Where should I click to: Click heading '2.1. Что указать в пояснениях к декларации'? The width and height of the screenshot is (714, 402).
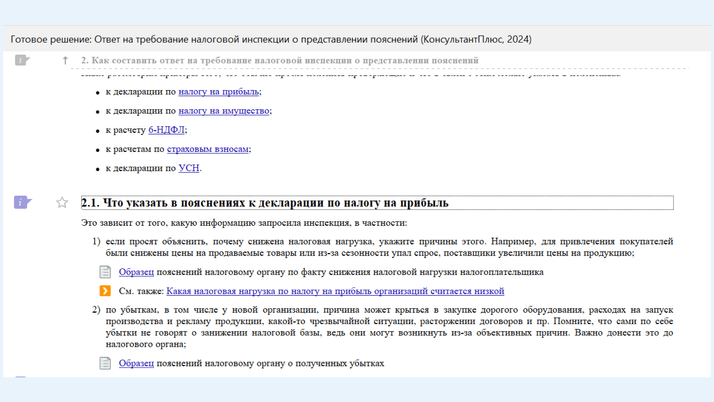click(x=265, y=203)
